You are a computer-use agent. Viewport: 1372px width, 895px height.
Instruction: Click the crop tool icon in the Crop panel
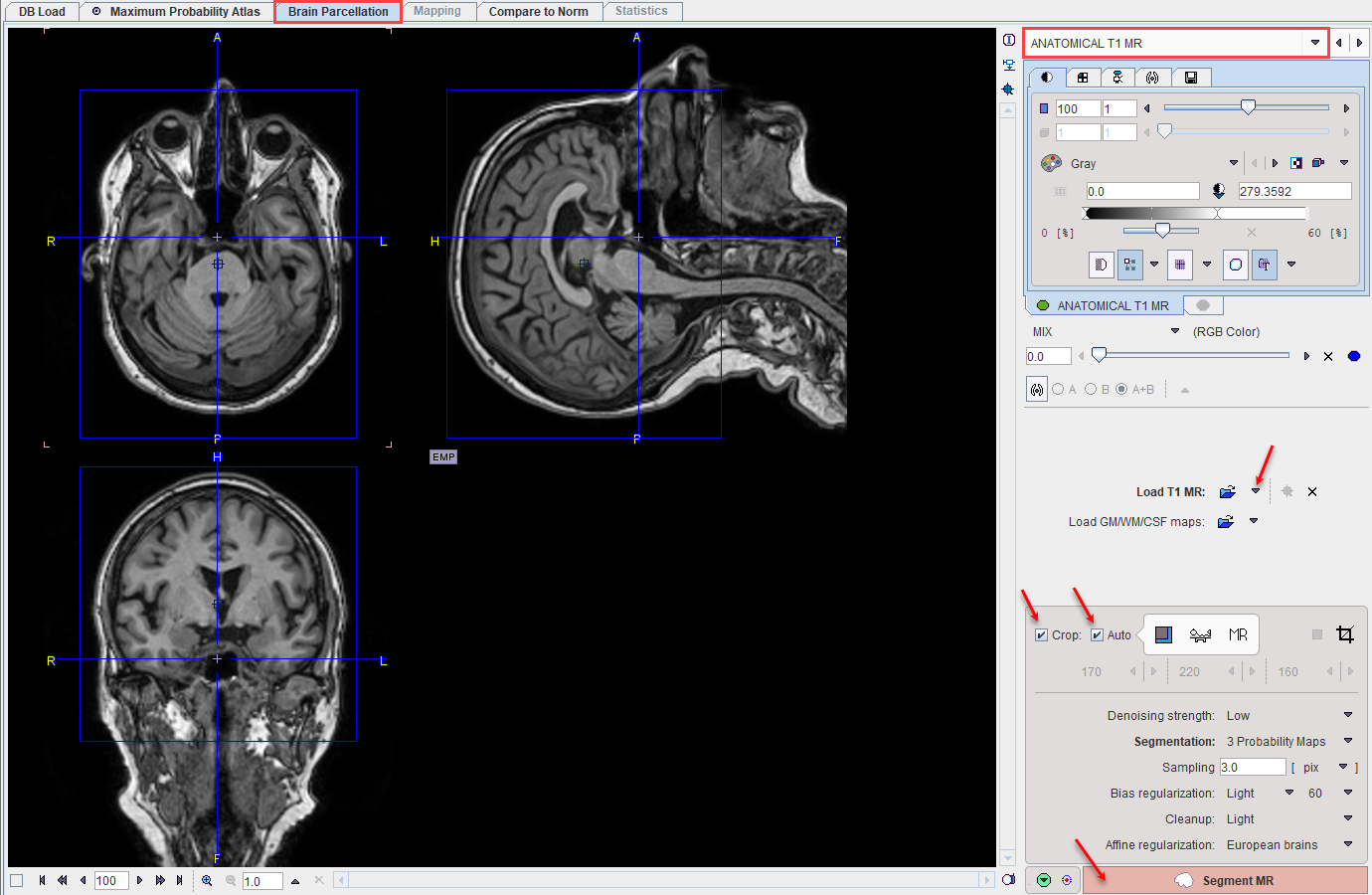(1345, 634)
